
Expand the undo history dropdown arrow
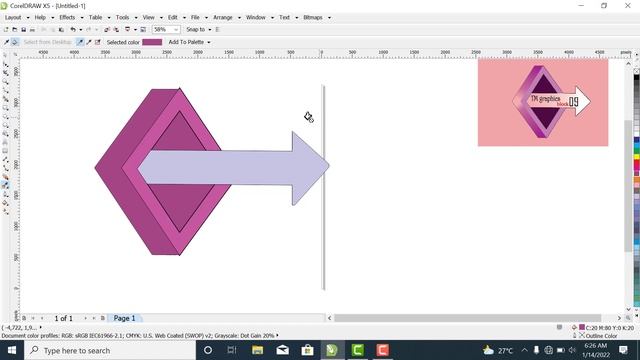tap(80, 29)
